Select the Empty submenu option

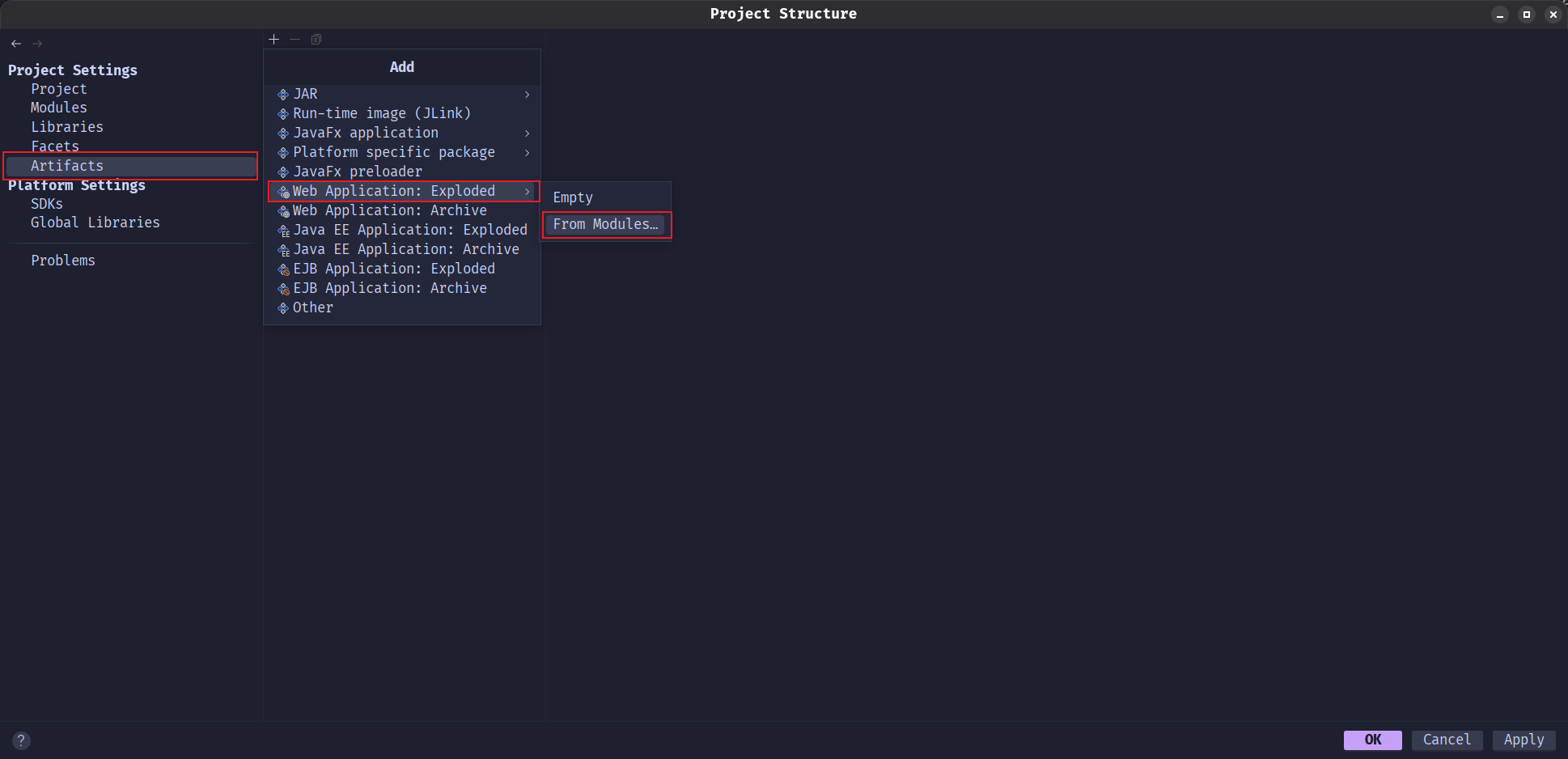click(573, 197)
